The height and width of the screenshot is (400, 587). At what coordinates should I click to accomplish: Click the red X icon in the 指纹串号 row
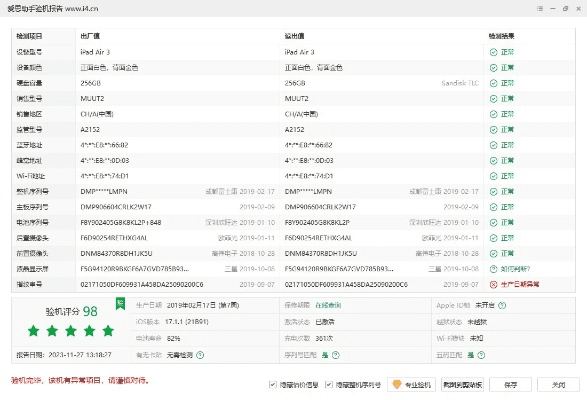point(493,284)
